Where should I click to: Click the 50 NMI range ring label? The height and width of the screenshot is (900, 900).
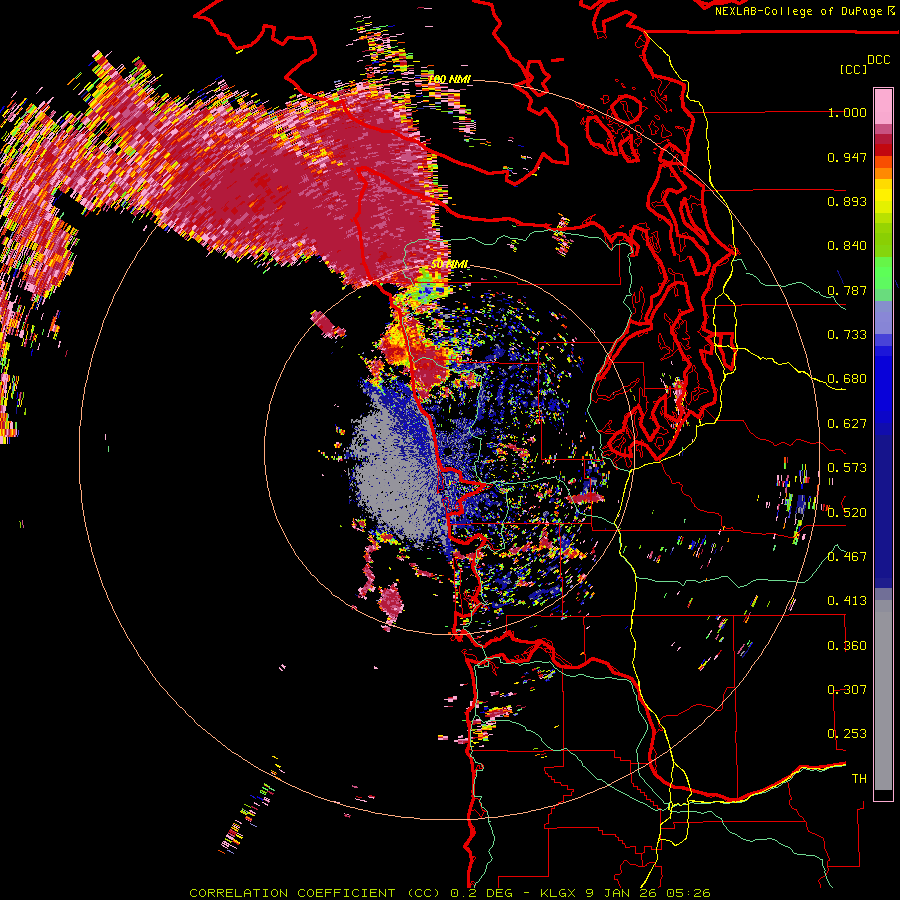tap(449, 264)
